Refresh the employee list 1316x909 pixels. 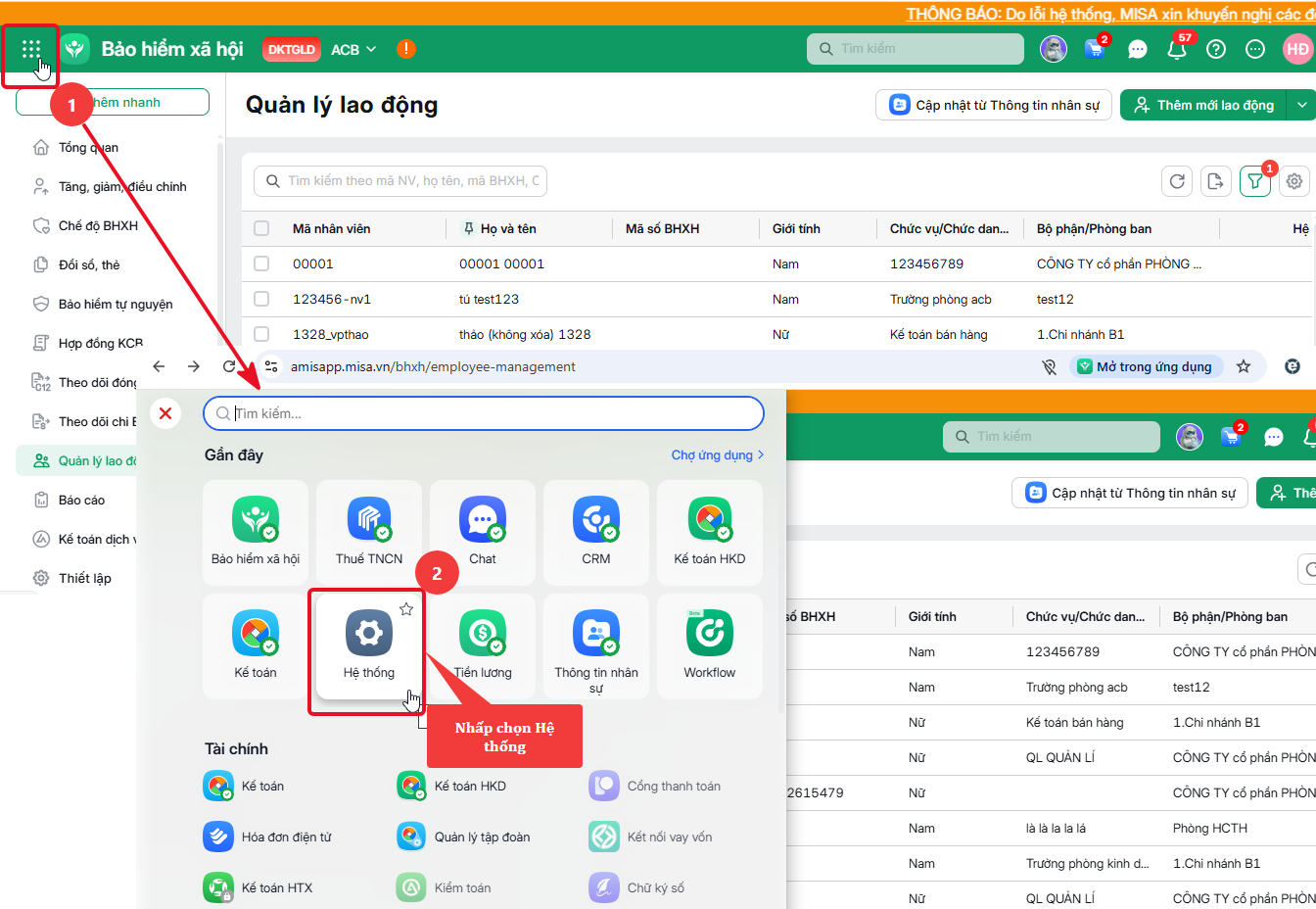1177,181
